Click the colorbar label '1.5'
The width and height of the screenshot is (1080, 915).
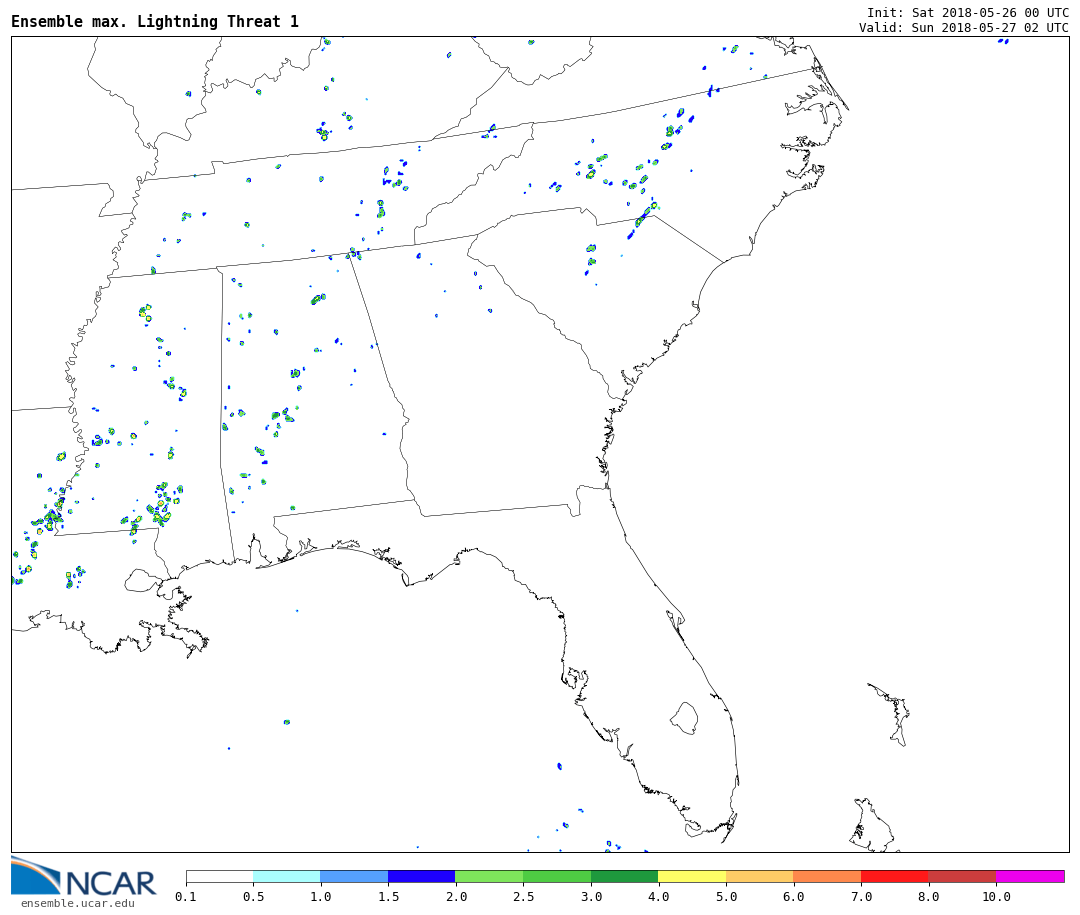point(388,896)
